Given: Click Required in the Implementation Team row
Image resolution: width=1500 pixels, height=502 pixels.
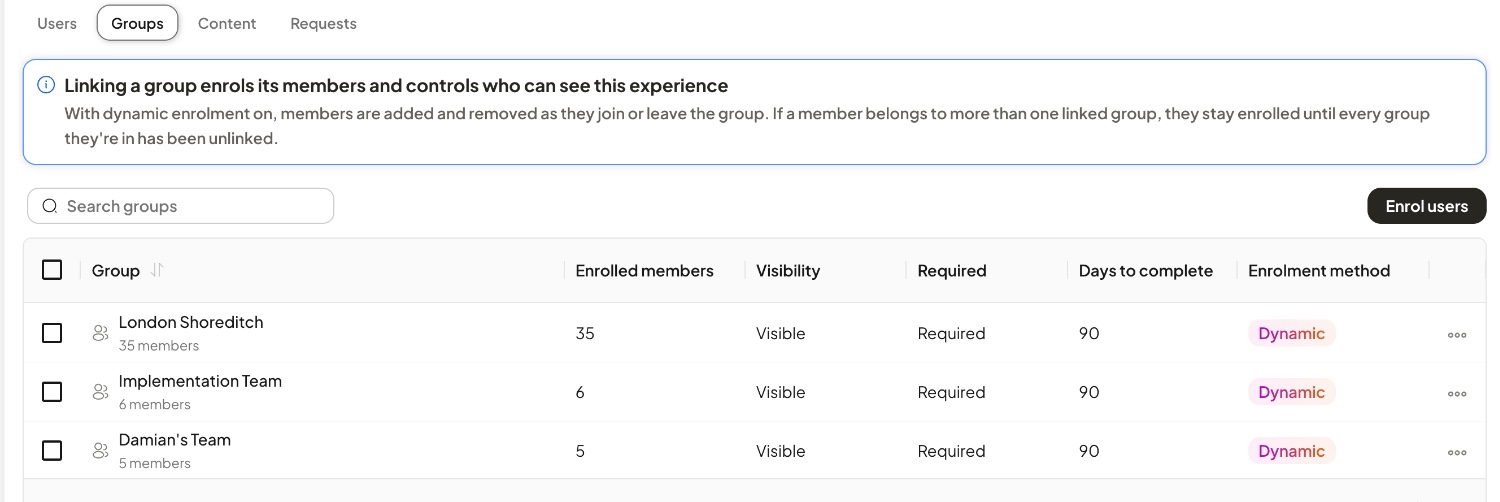Looking at the screenshot, I should 952,392.
